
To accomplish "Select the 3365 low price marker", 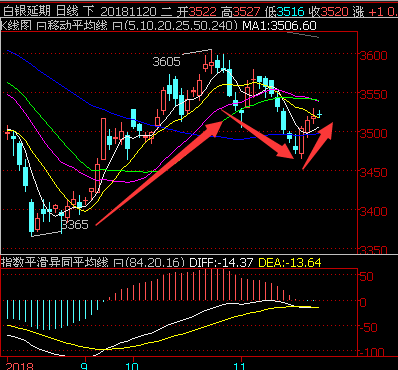I will 75,225.
